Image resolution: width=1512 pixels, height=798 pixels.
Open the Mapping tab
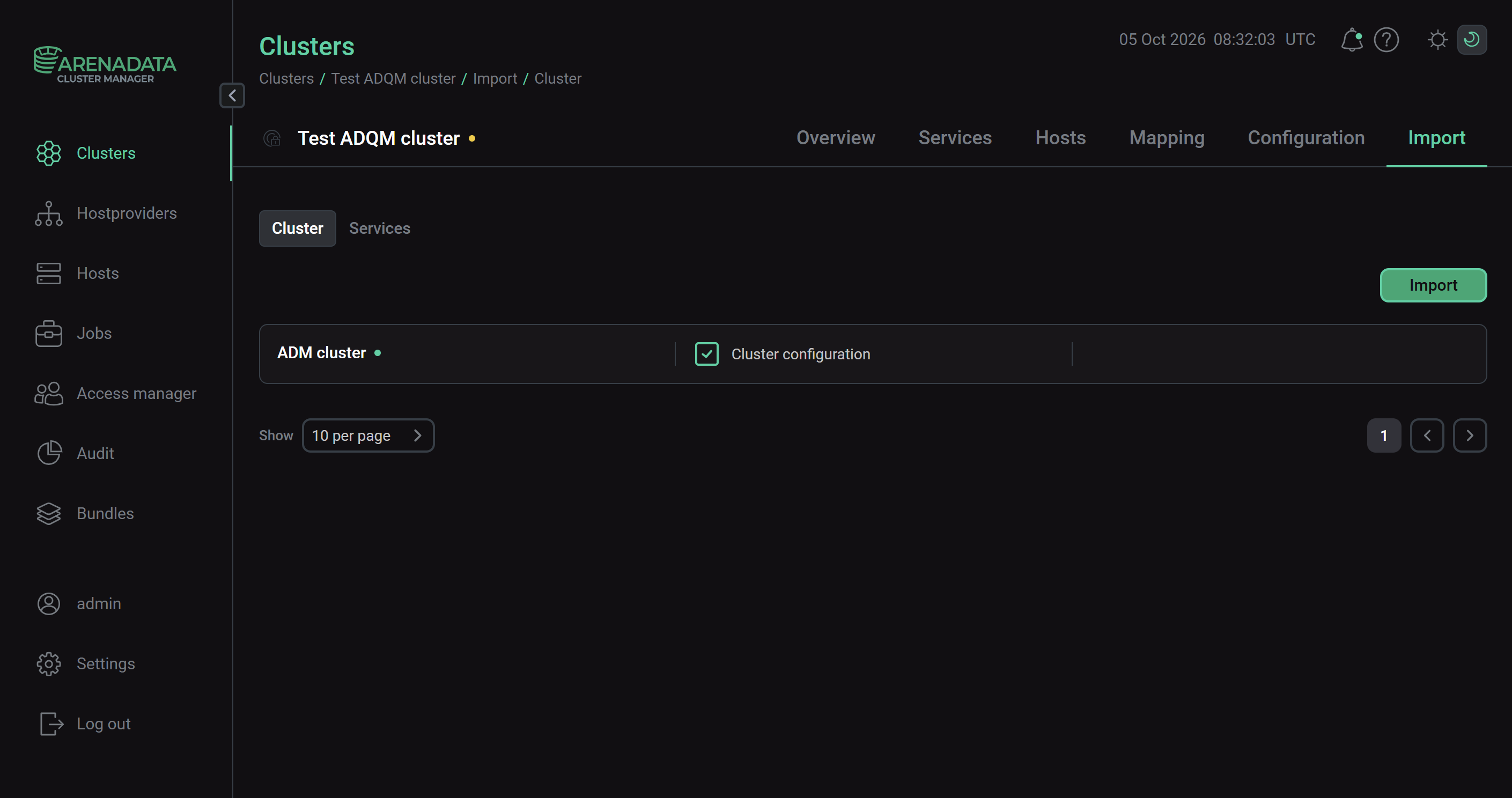1167,138
